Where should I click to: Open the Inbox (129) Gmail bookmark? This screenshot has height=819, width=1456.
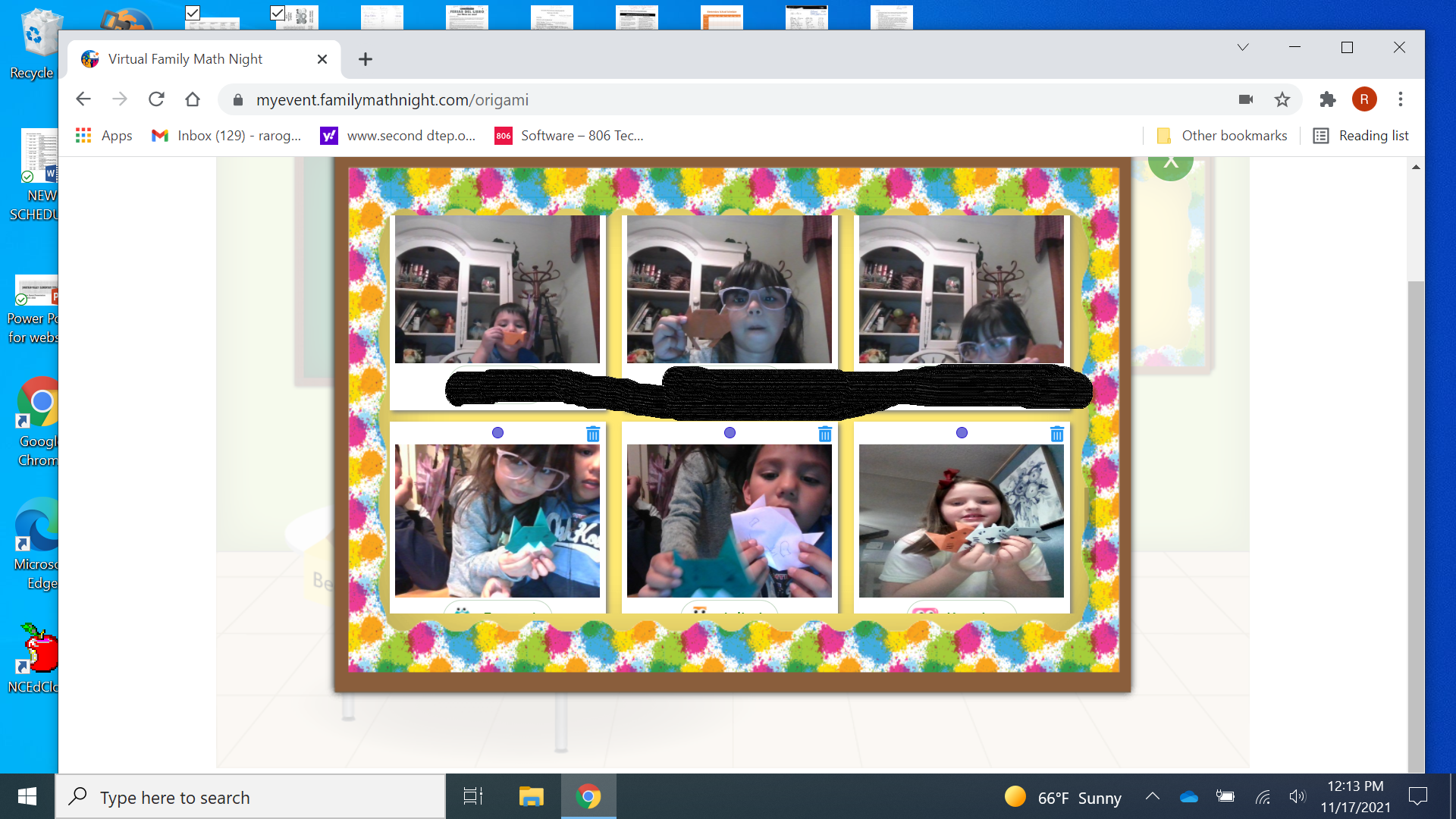pyautogui.click(x=226, y=136)
